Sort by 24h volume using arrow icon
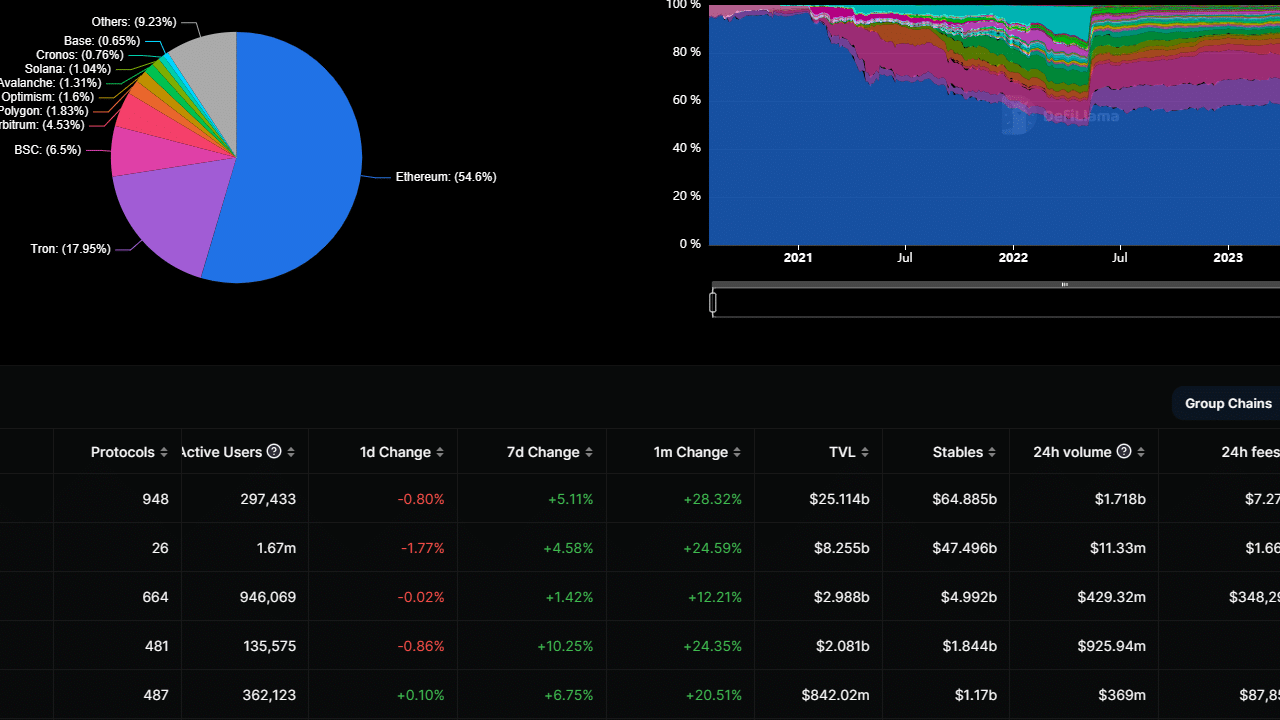 (1141, 452)
